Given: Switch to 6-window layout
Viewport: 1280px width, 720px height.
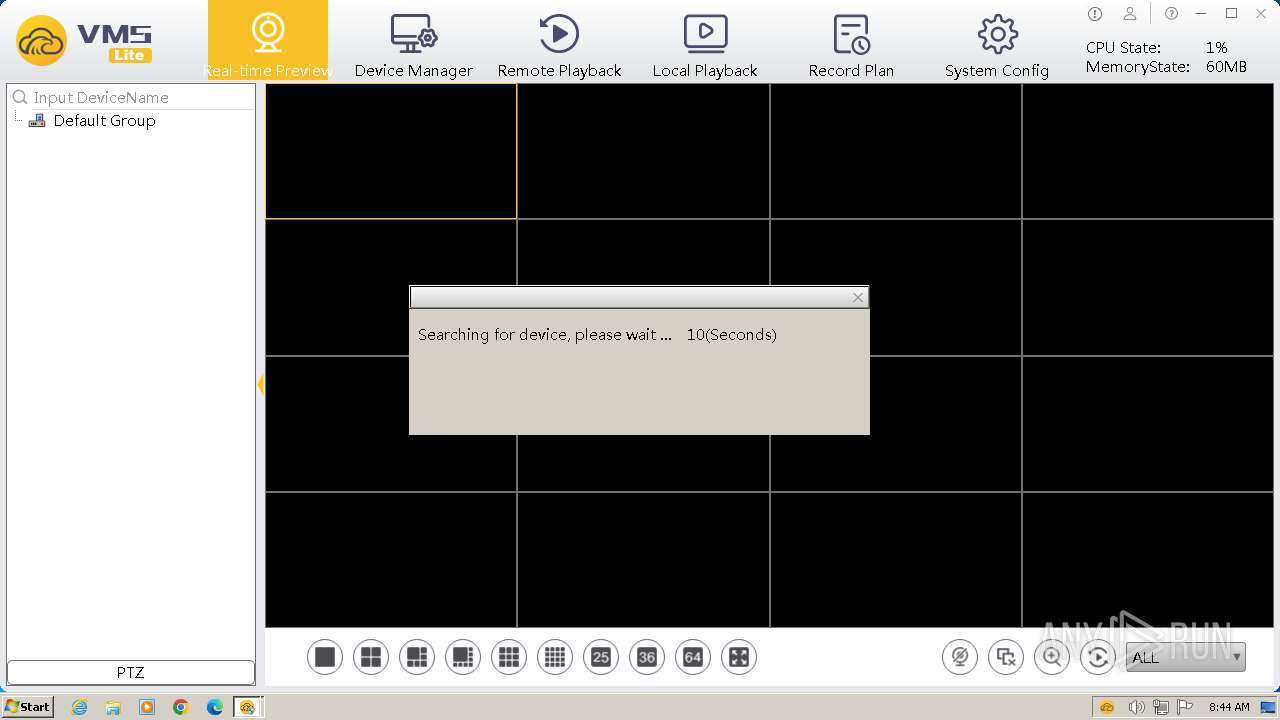Looking at the screenshot, I should (417, 657).
